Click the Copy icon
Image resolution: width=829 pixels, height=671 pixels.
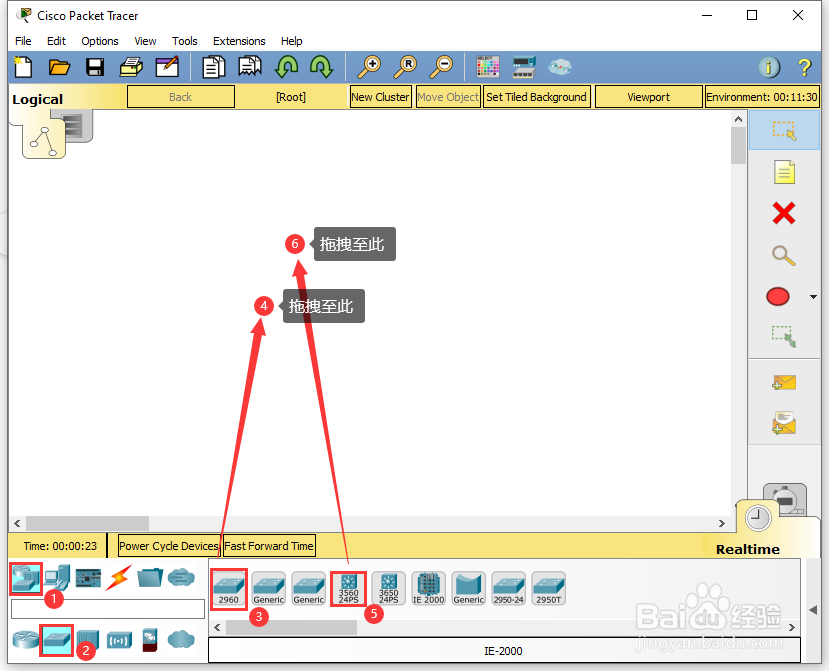click(x=214, y=67)
